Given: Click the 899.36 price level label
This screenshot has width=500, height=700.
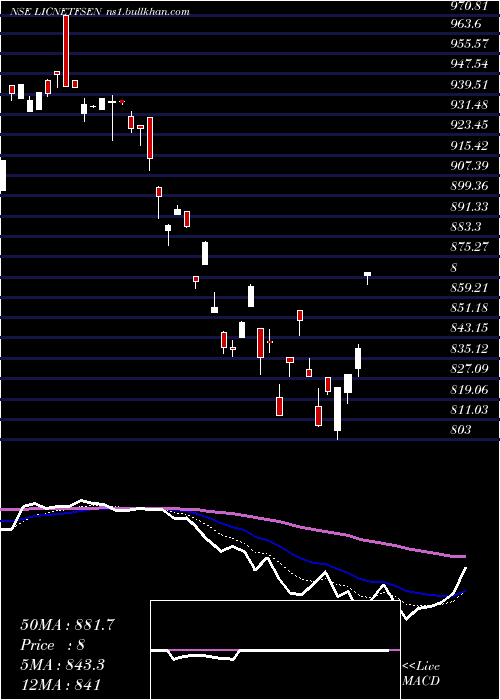Looking at the screenshot, I should (x=470, y=186).
